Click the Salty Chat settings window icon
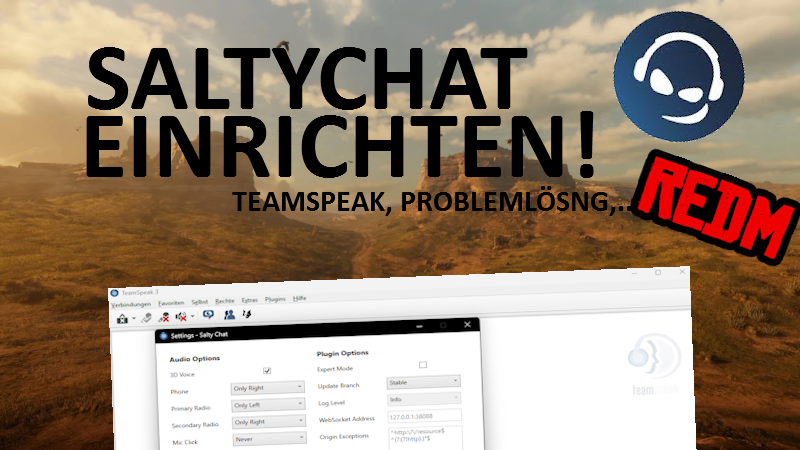The image size is (800, 450). 164,336
